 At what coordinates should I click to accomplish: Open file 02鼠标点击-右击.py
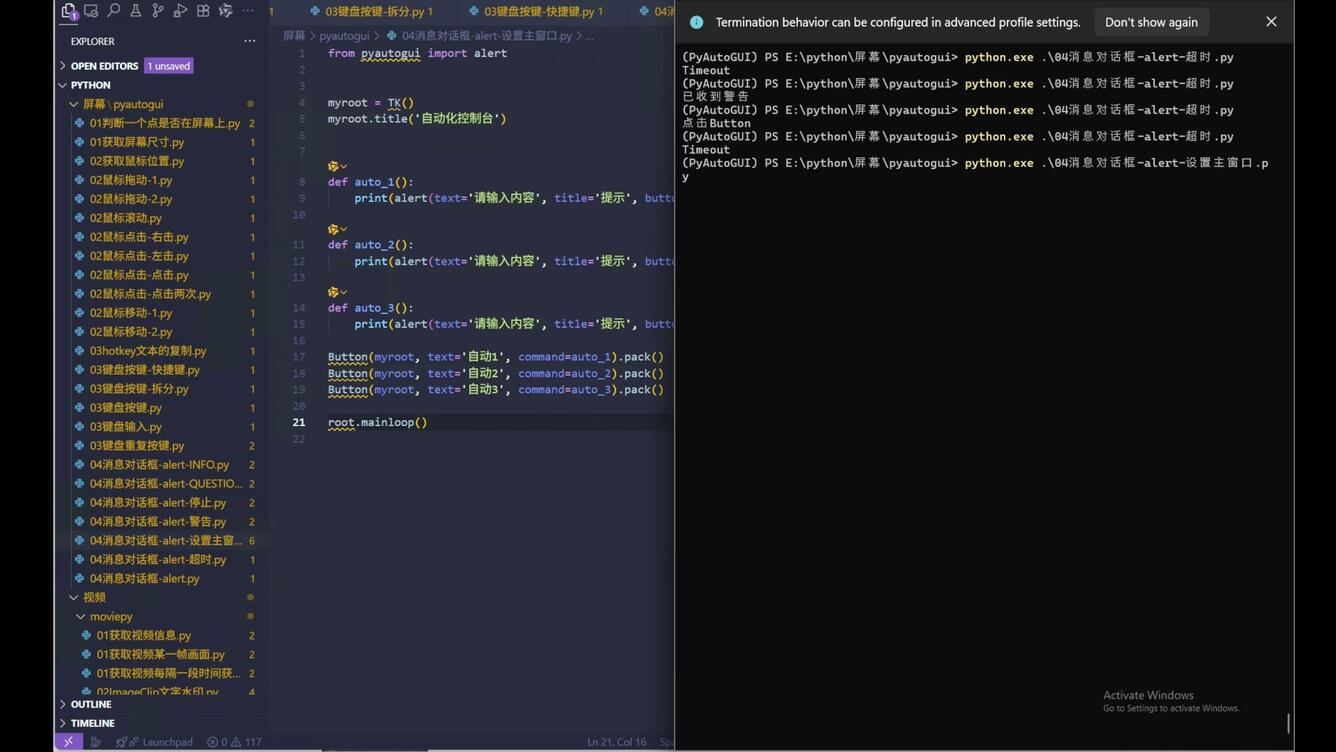(139, 237)
